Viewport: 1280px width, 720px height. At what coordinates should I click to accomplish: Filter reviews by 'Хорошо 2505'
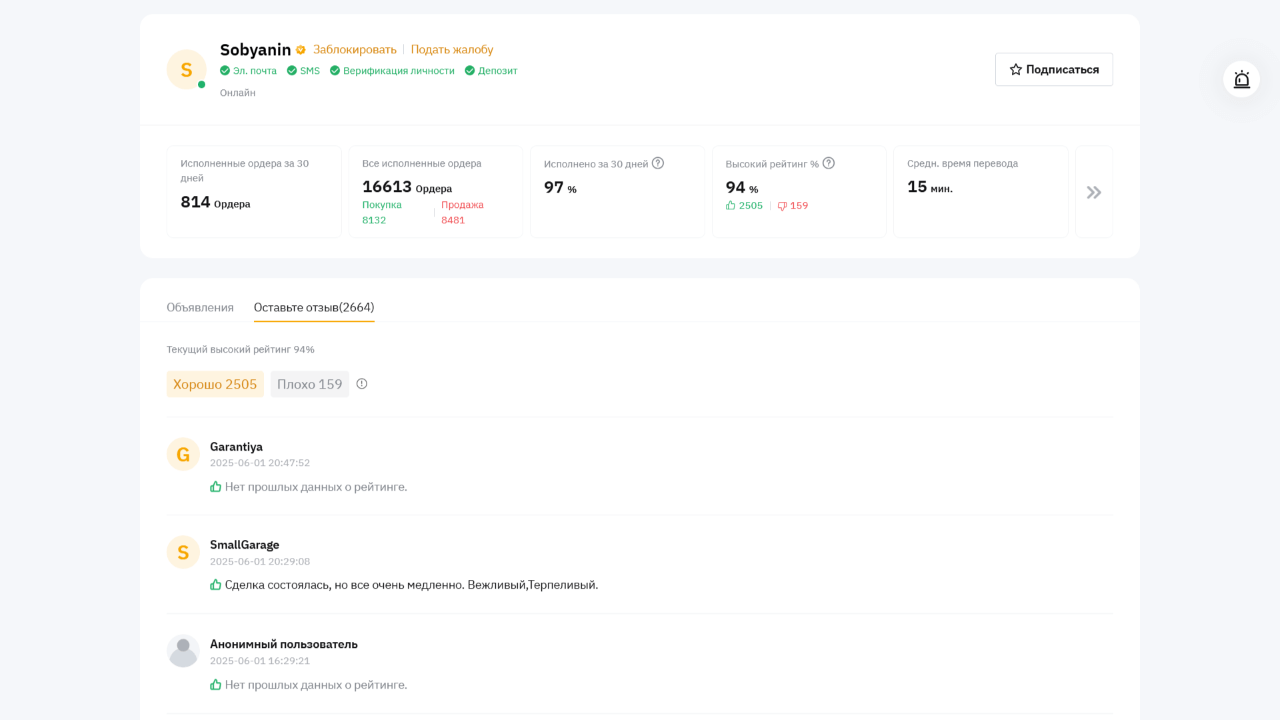coord(215,384)
